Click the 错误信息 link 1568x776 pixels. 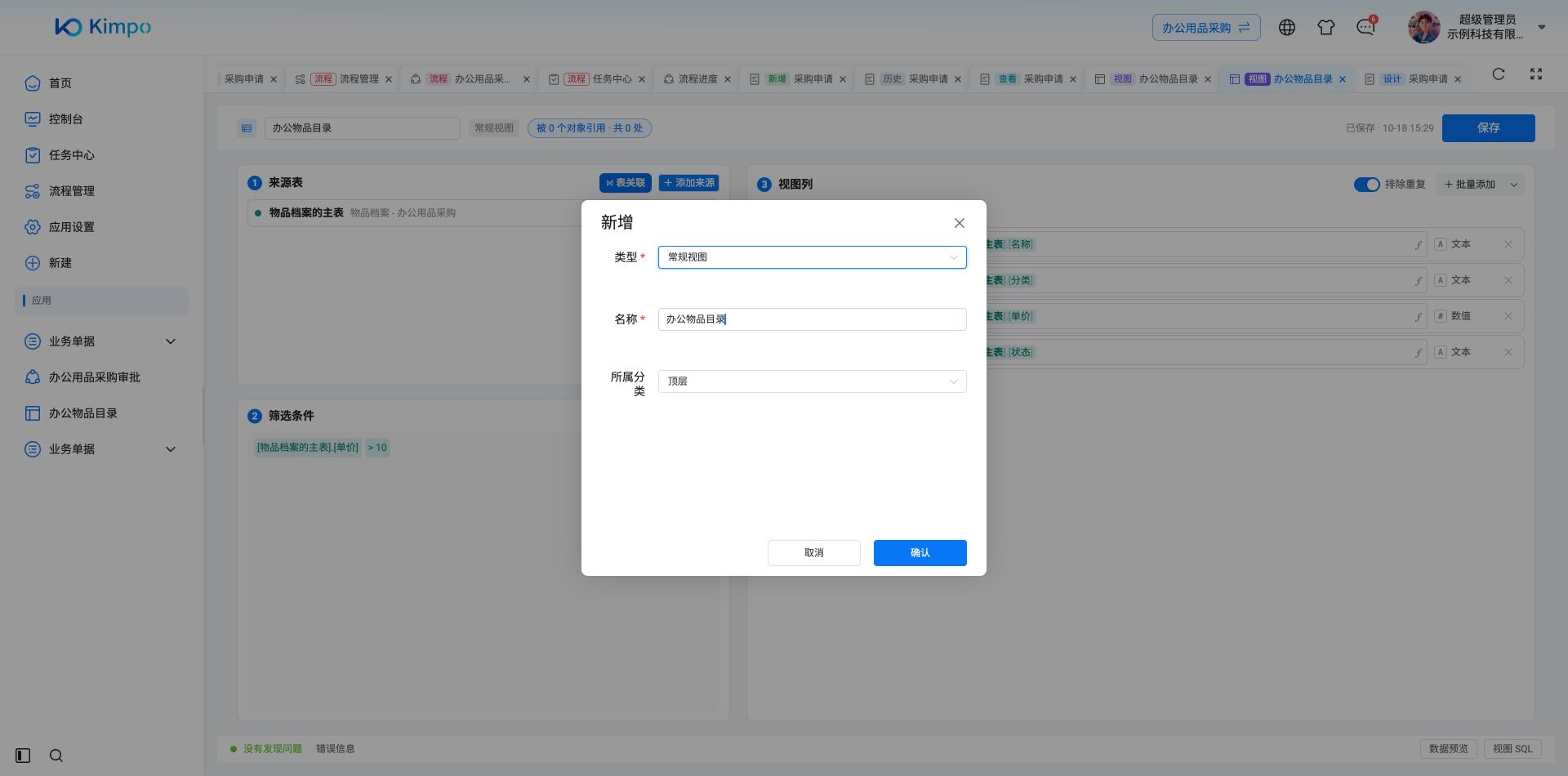coord(336,749)
